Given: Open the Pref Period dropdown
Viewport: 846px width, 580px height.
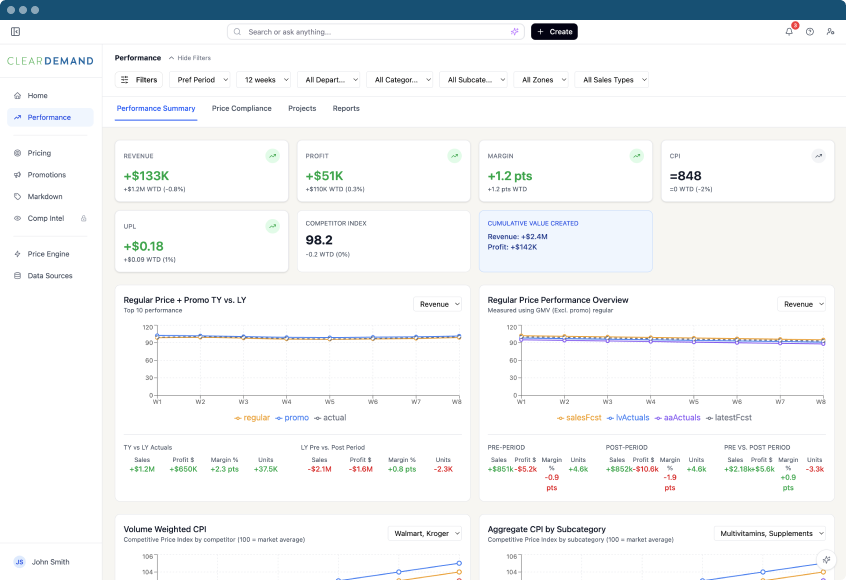Looking at the screenshot, I should pyautogui.click(x=201, y=80).
